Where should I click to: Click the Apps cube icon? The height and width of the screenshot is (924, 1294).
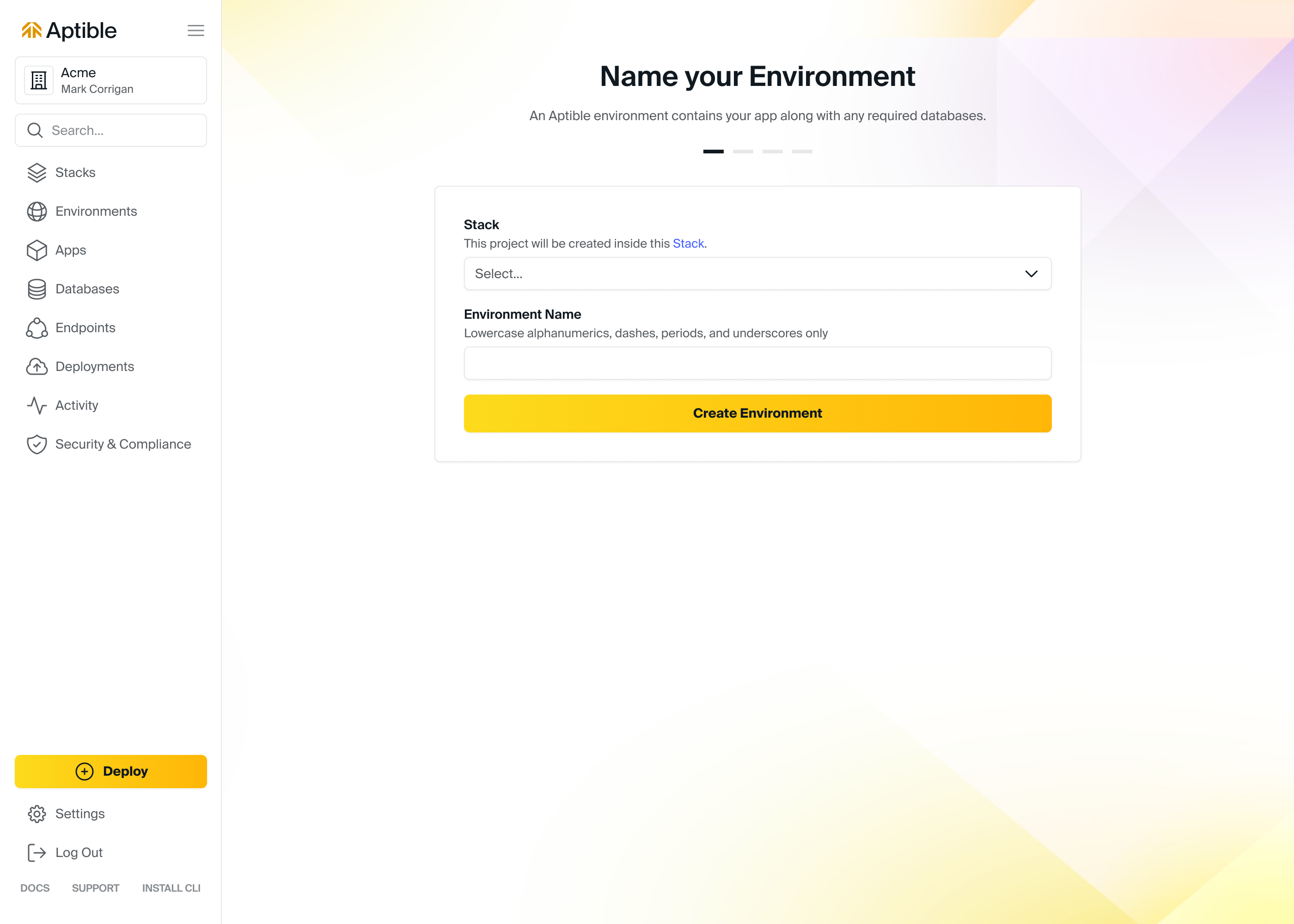pos(37,250)
